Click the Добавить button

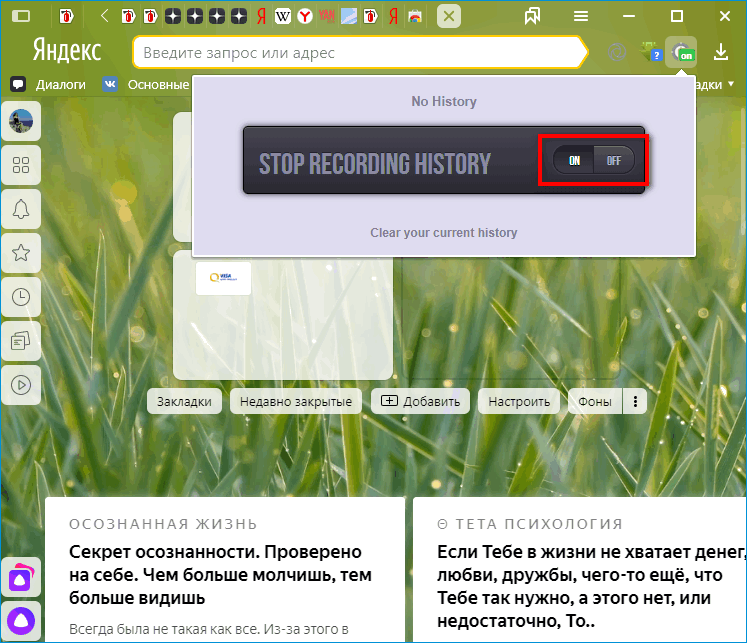click(421, 401)
